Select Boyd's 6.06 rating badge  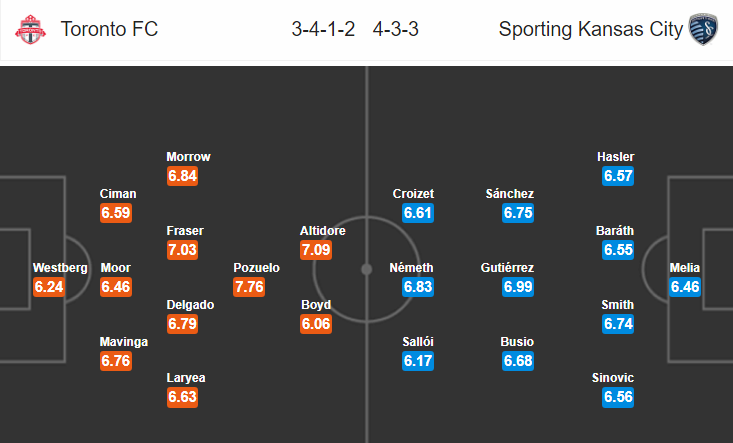(316, 323)
